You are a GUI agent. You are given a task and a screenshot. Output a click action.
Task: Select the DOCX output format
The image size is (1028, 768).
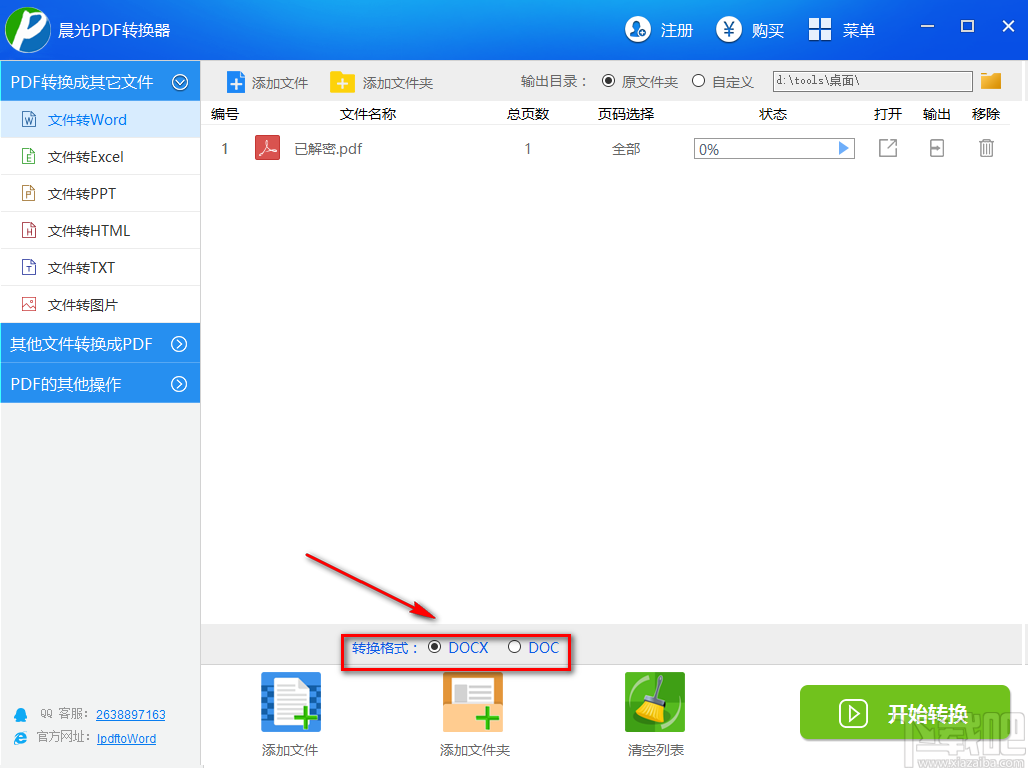(x=436, y=647)
